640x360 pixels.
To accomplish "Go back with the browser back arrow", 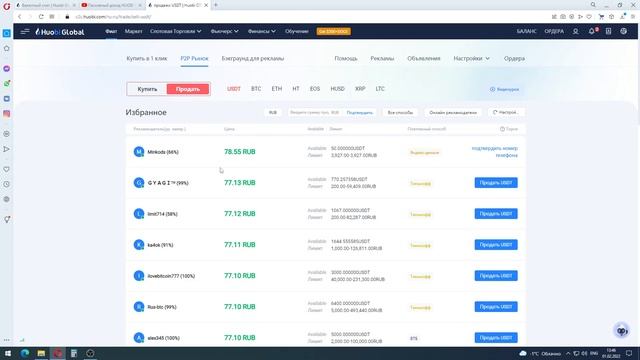I will [x=19, y=17].
